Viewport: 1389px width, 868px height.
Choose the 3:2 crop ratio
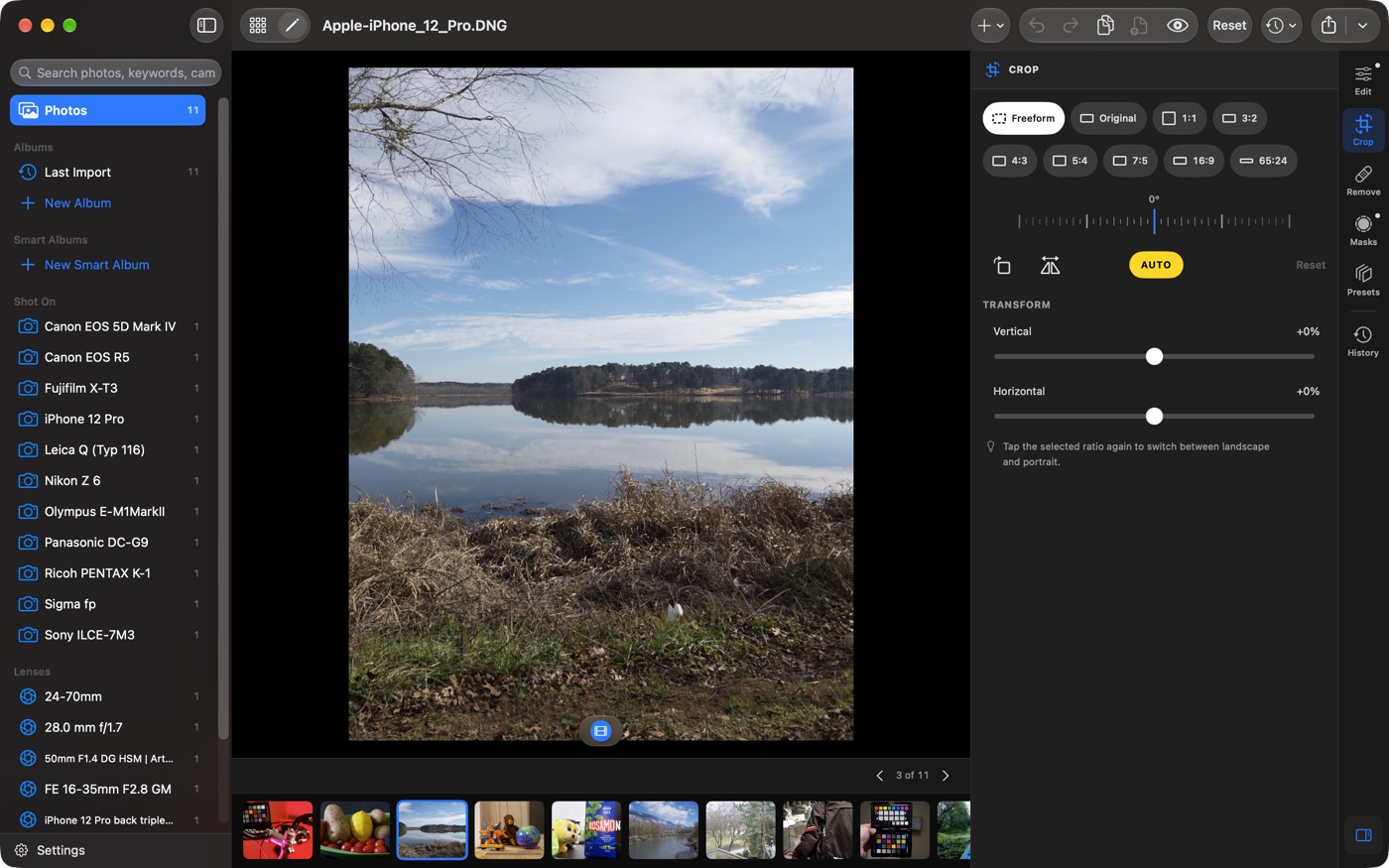tap(1240, 118)
